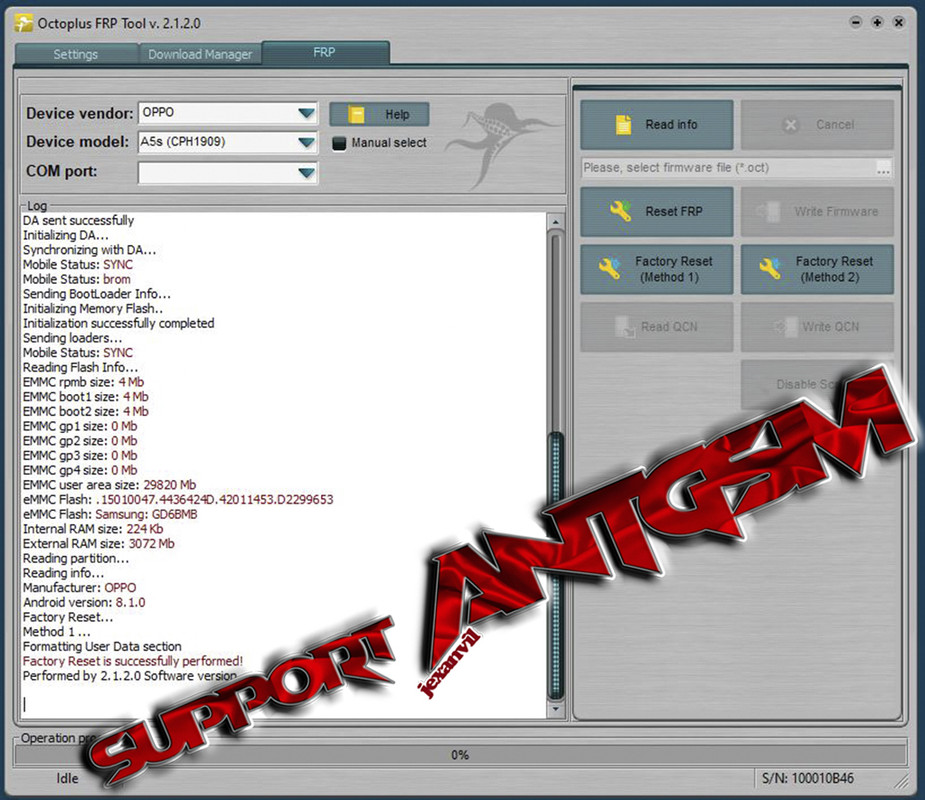Viewport: 925px width, 800px height.
Task: Click the log scroll up arrow
Action: tap(555, 222)
